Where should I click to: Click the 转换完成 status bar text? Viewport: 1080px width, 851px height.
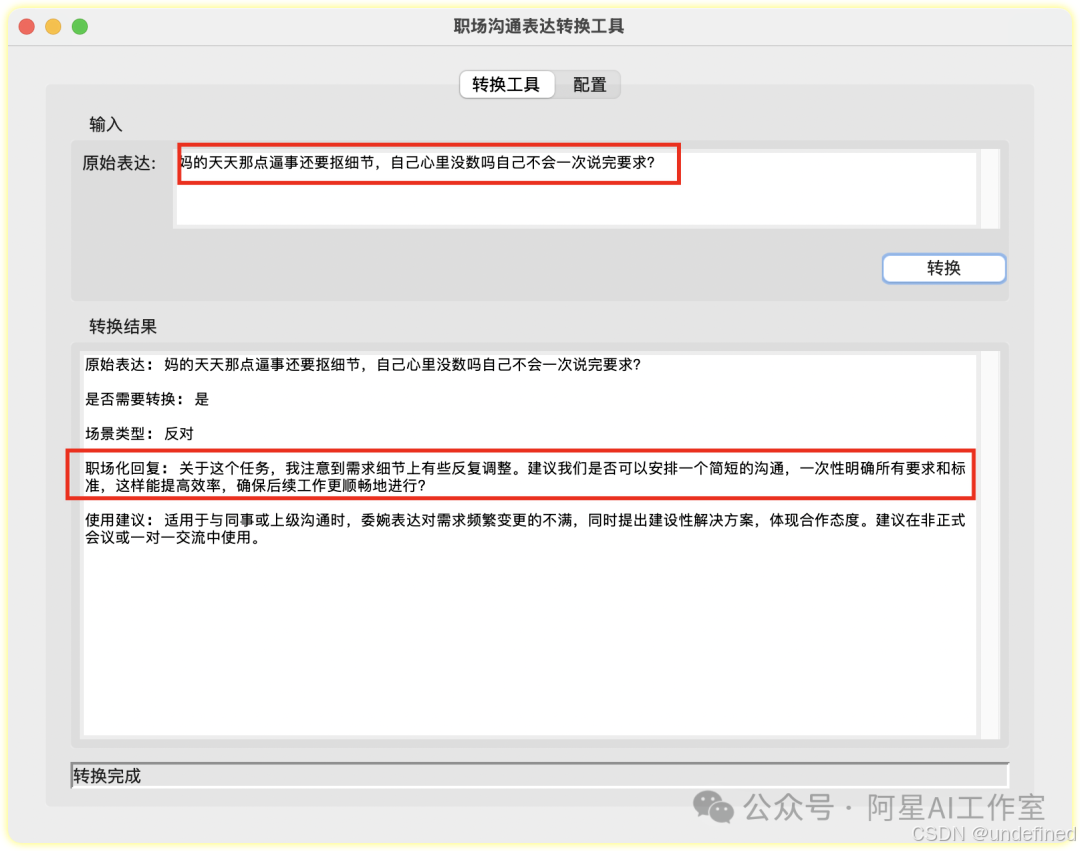(107, 776)
